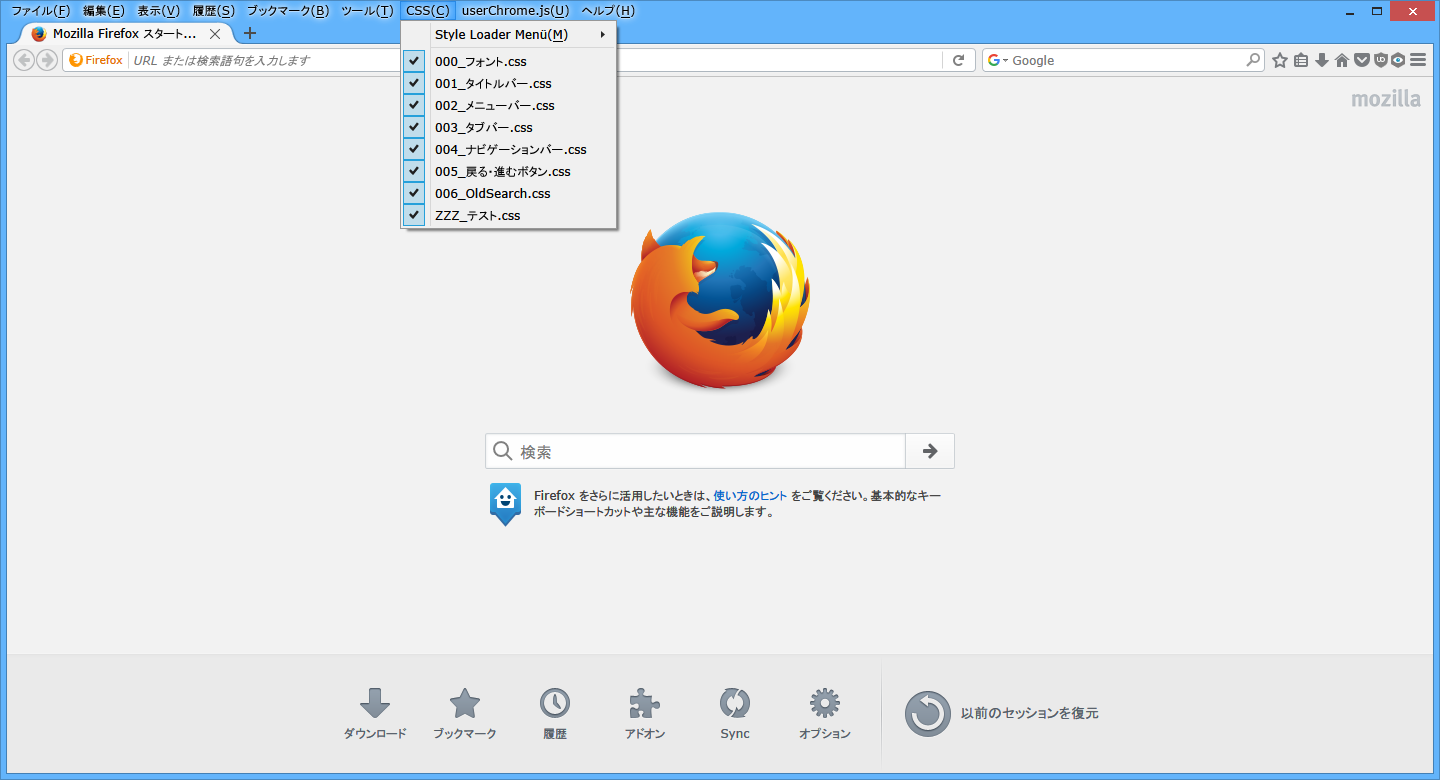Viewport: 1440px width, 780px height.
Task: Open ブックマーク star at page bottom
Action: (x=465, y=714)
